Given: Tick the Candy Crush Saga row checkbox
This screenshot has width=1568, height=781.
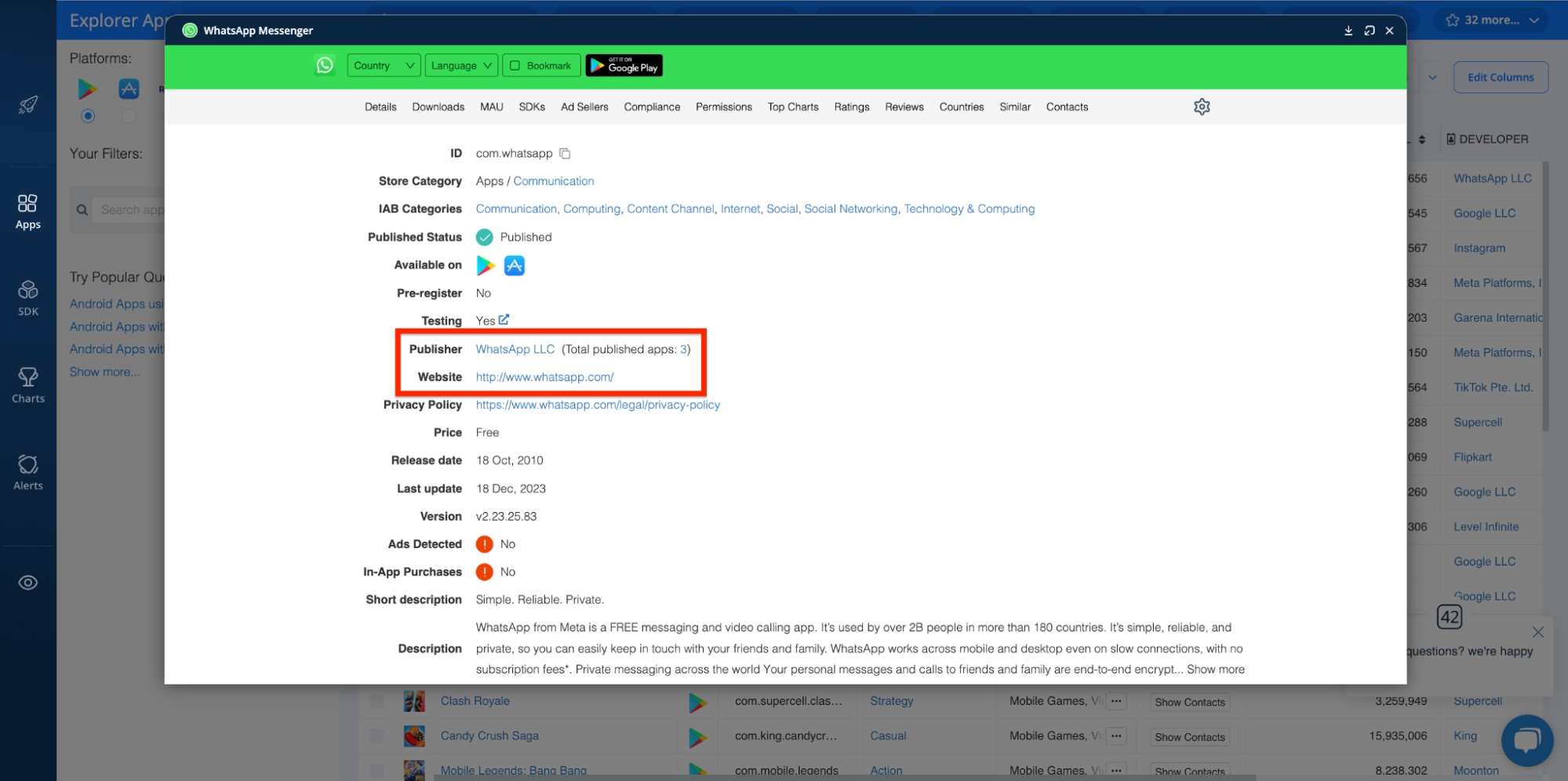Looking at the screenshot, I should (x=377, y=736).
